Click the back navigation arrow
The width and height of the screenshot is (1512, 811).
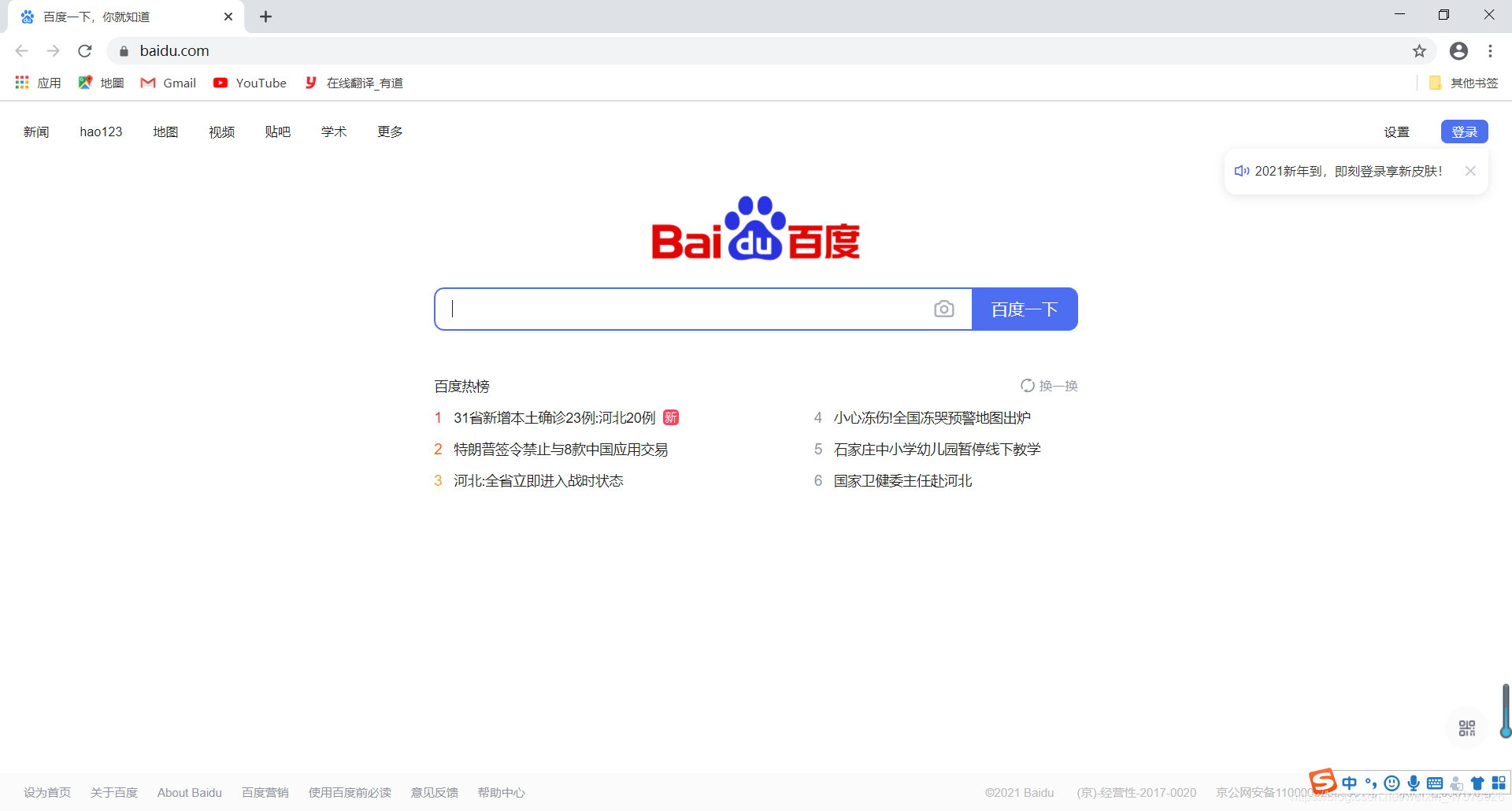(x=21, y=51)
